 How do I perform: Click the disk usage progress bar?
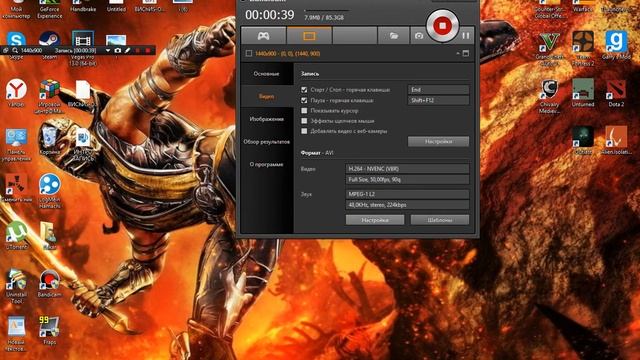pyautogui.click(x=327, y=10)
